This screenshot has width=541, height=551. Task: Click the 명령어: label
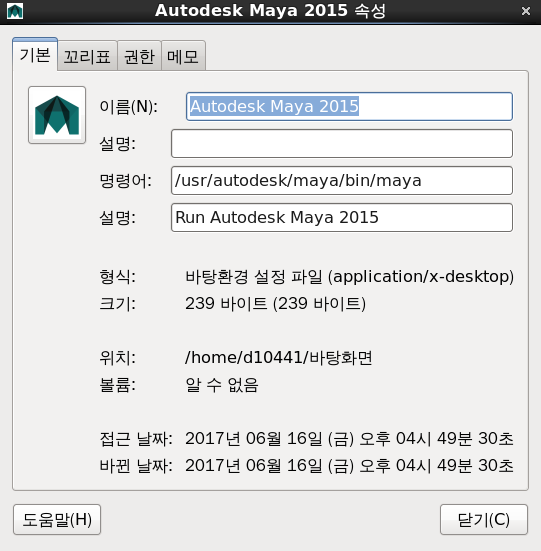(x=125, y=181)
